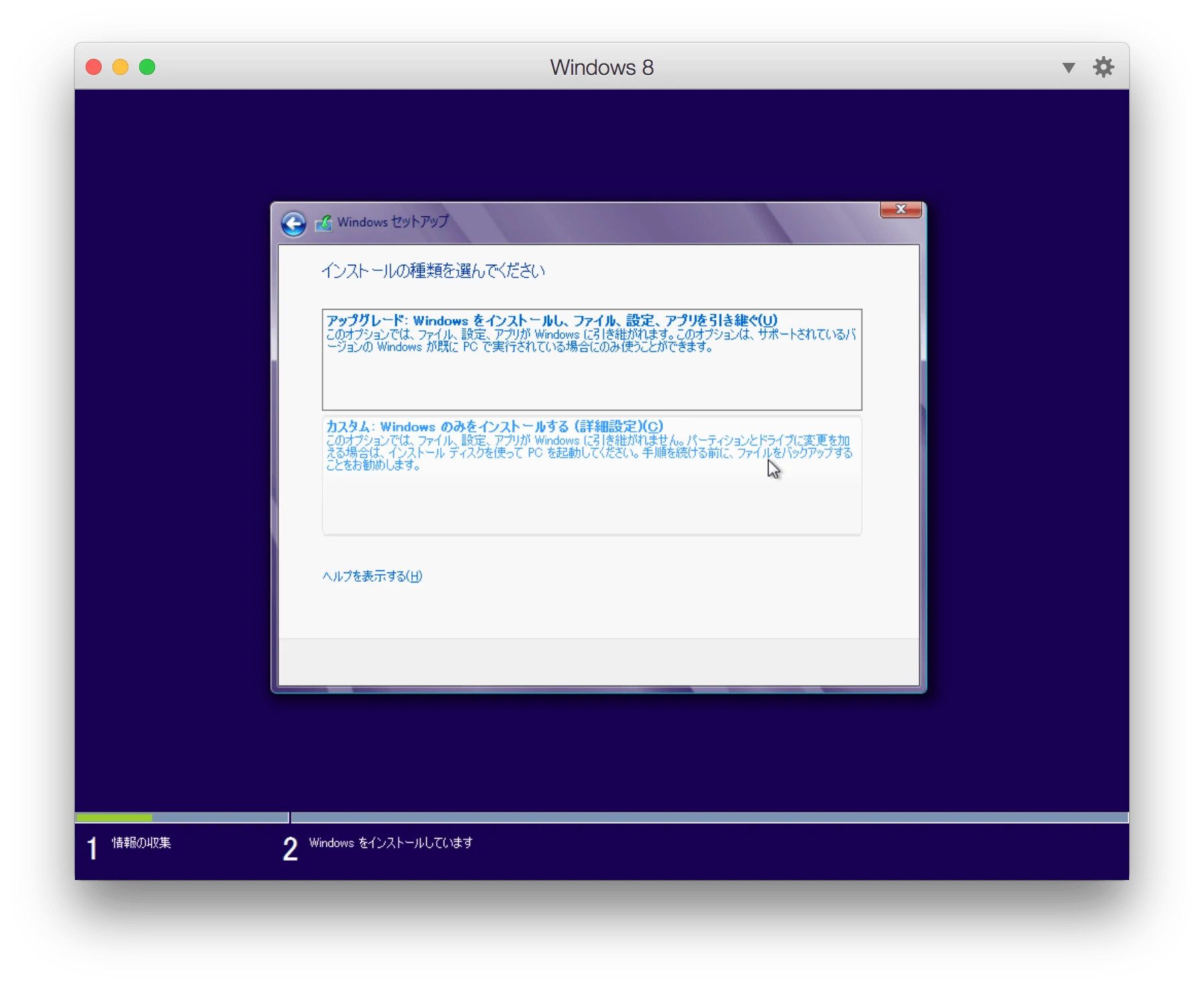Expand the triangle dropdown in the VM title bar

click(x=1068, y=68)
